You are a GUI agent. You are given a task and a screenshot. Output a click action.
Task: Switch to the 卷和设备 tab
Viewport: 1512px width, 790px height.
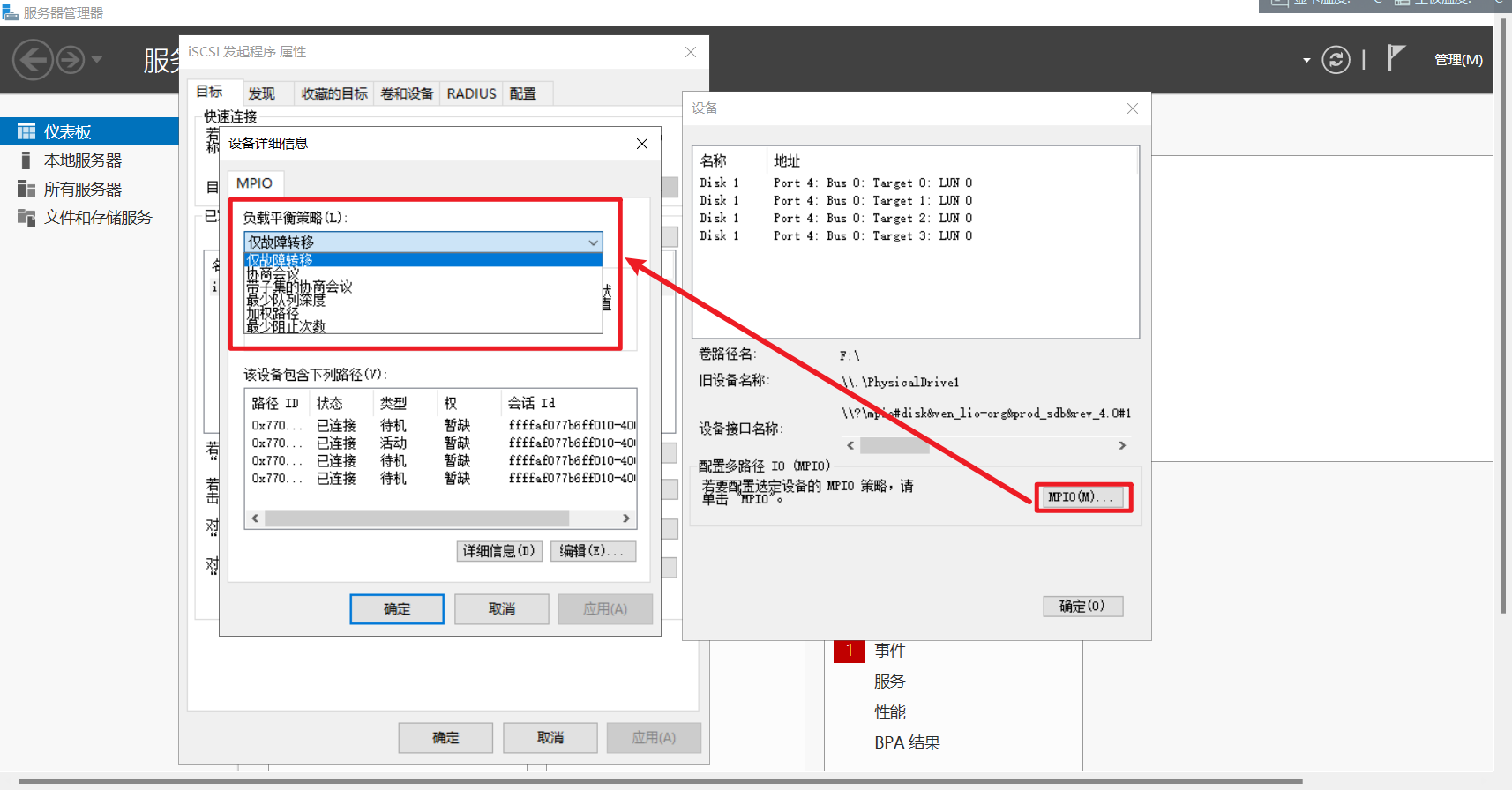pyautogui.click(x=407, y=93)
